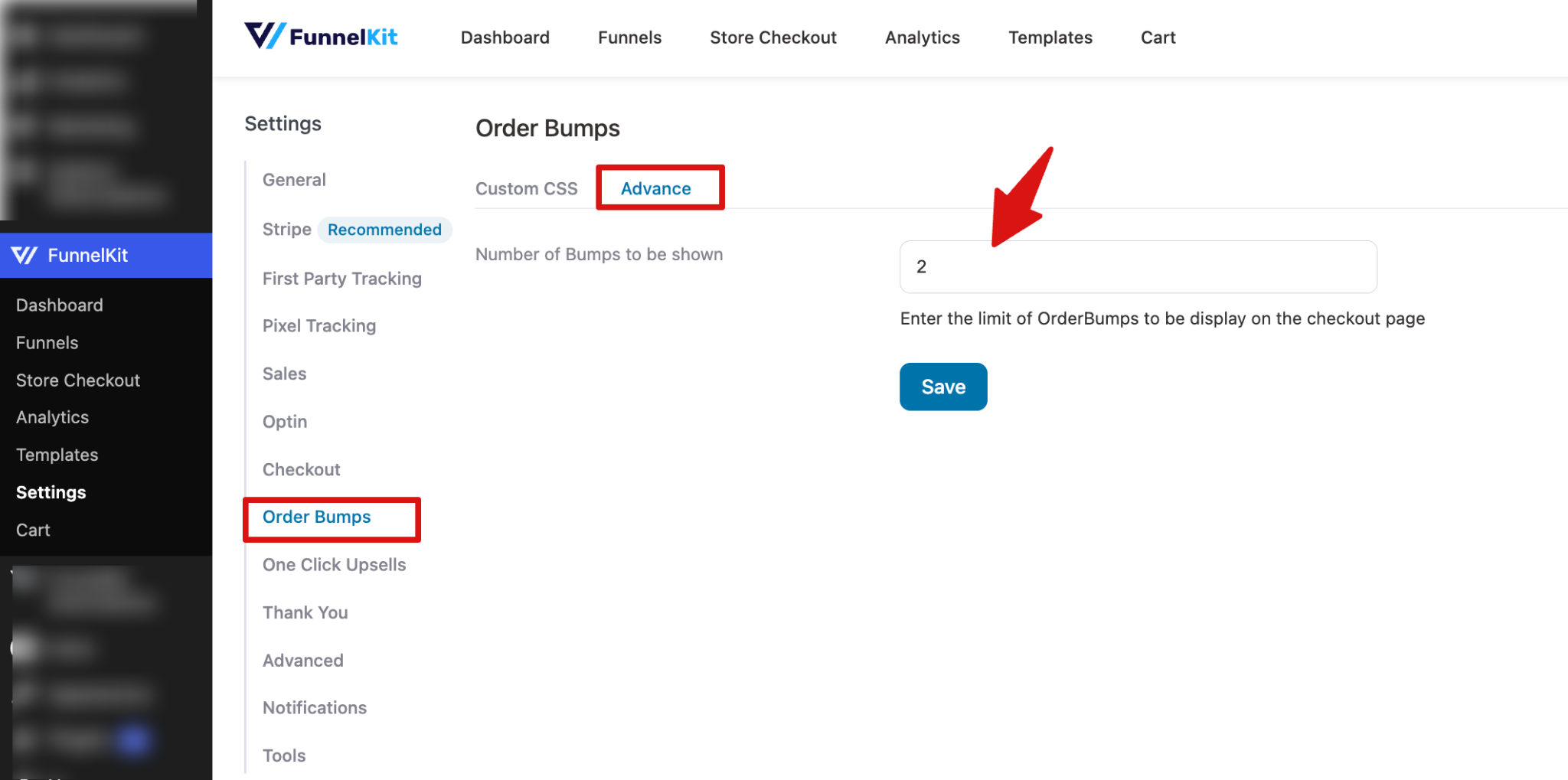Image resolution: width=1568 pixels, height=780 pixels.
Task: Click the Recommended badge next to Stripe
Action: click(x=384, y=230)
